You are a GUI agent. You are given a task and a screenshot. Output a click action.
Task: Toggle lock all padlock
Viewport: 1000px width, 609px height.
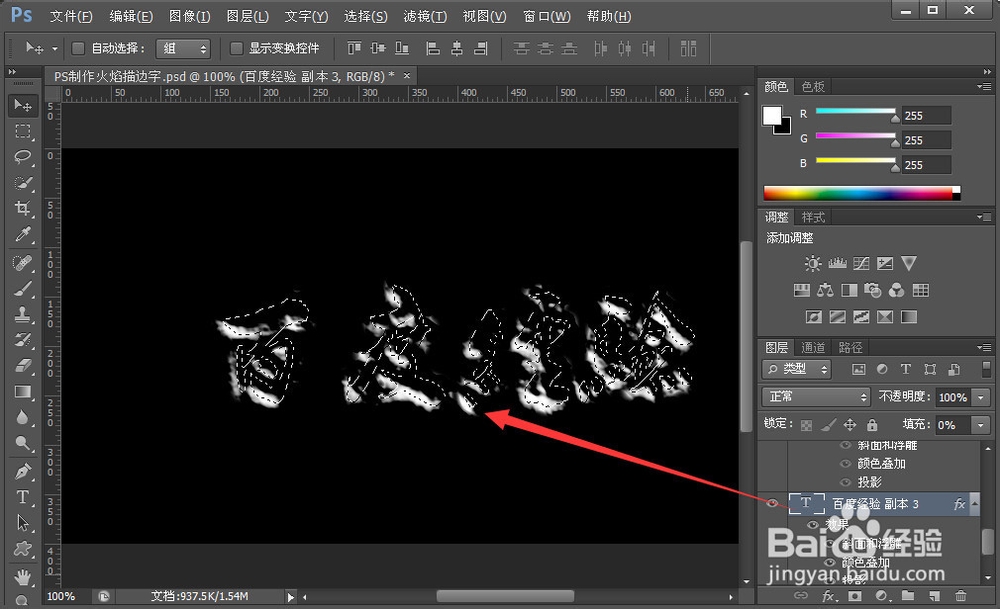(x=872, y=425)
